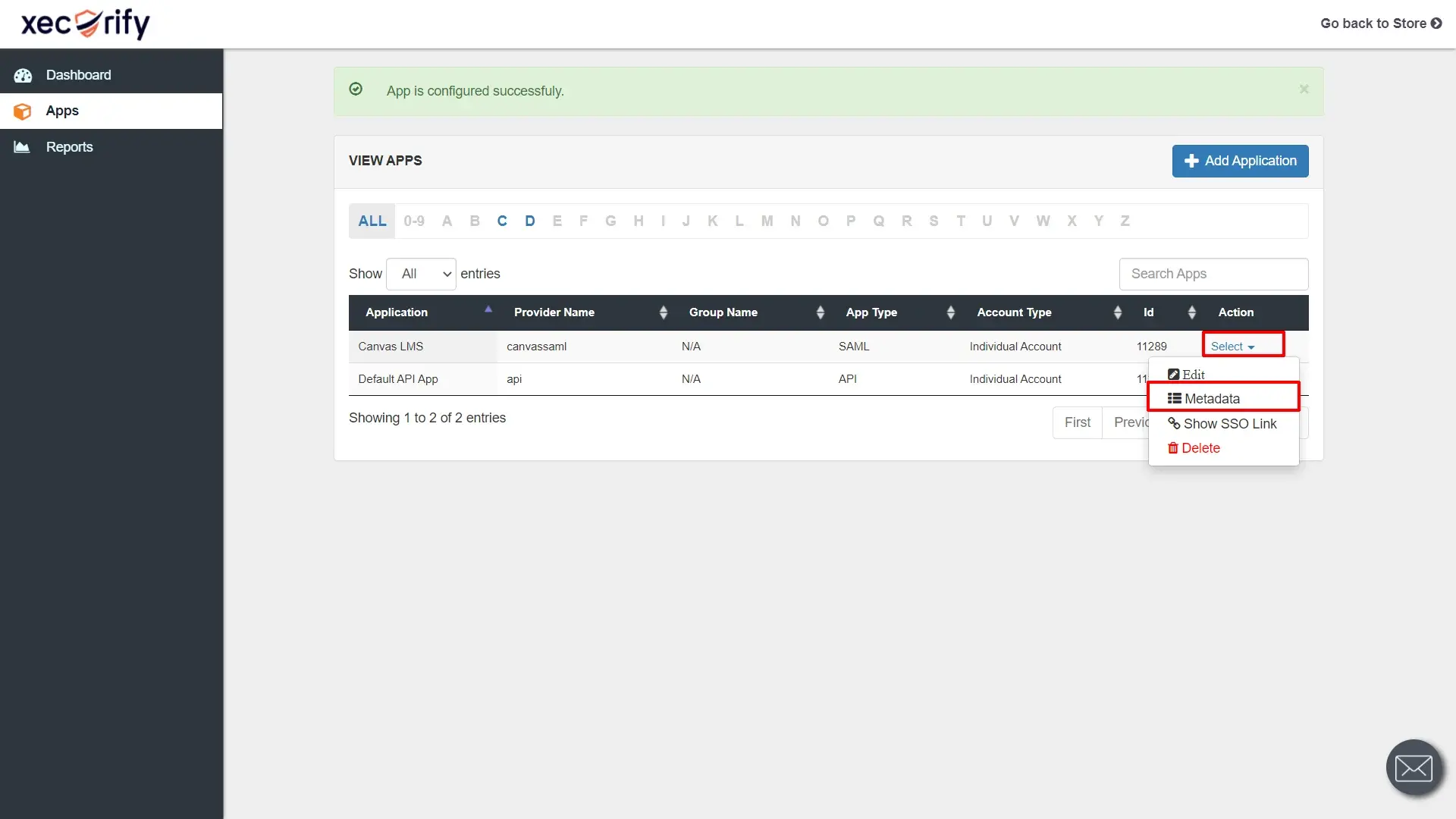Click the Apps cube icon in sidebar
This screenshot has width=1456, height=819.
point(23,111)
